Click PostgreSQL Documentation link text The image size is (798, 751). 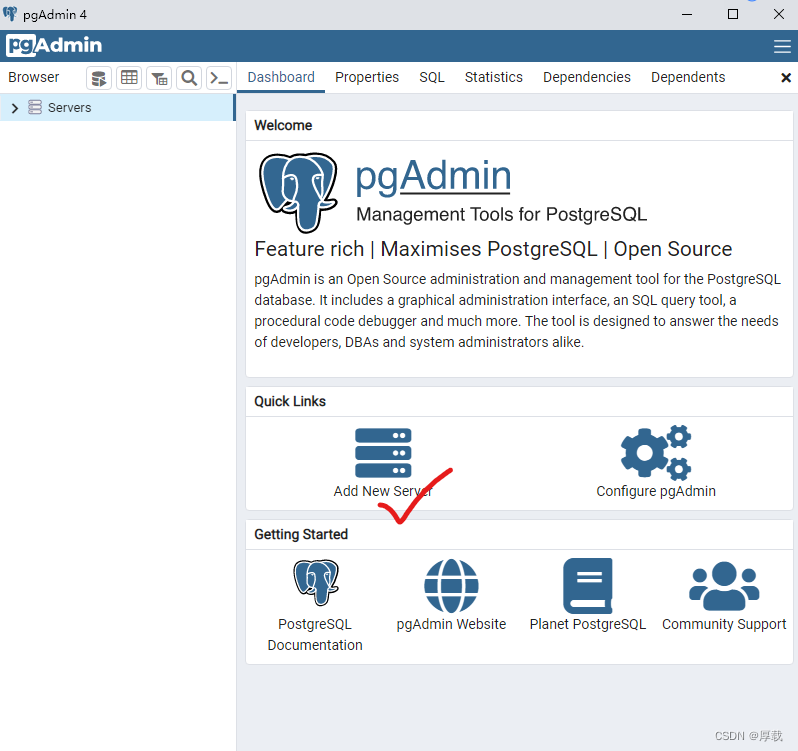coord(315,634)
